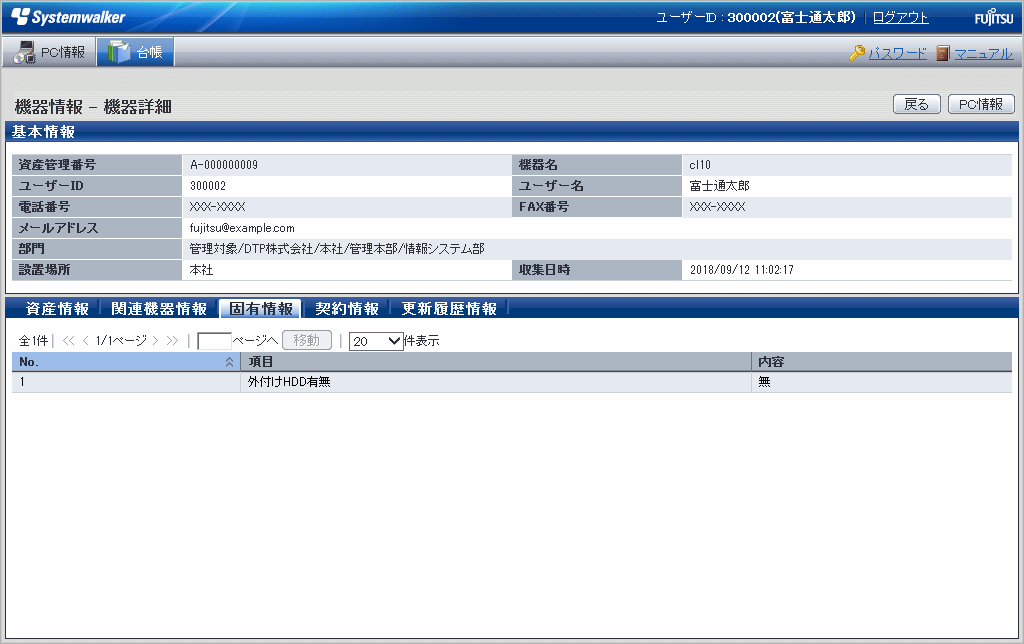The height and width of the screenshot is (644, 1024).
Task: Click the ユーザー名 value 富士通太郎
Action: click(x=720, y=186)
